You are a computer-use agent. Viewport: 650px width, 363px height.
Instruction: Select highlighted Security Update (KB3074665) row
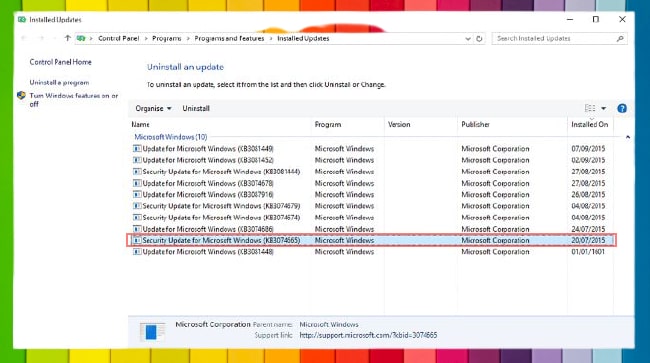372,240
